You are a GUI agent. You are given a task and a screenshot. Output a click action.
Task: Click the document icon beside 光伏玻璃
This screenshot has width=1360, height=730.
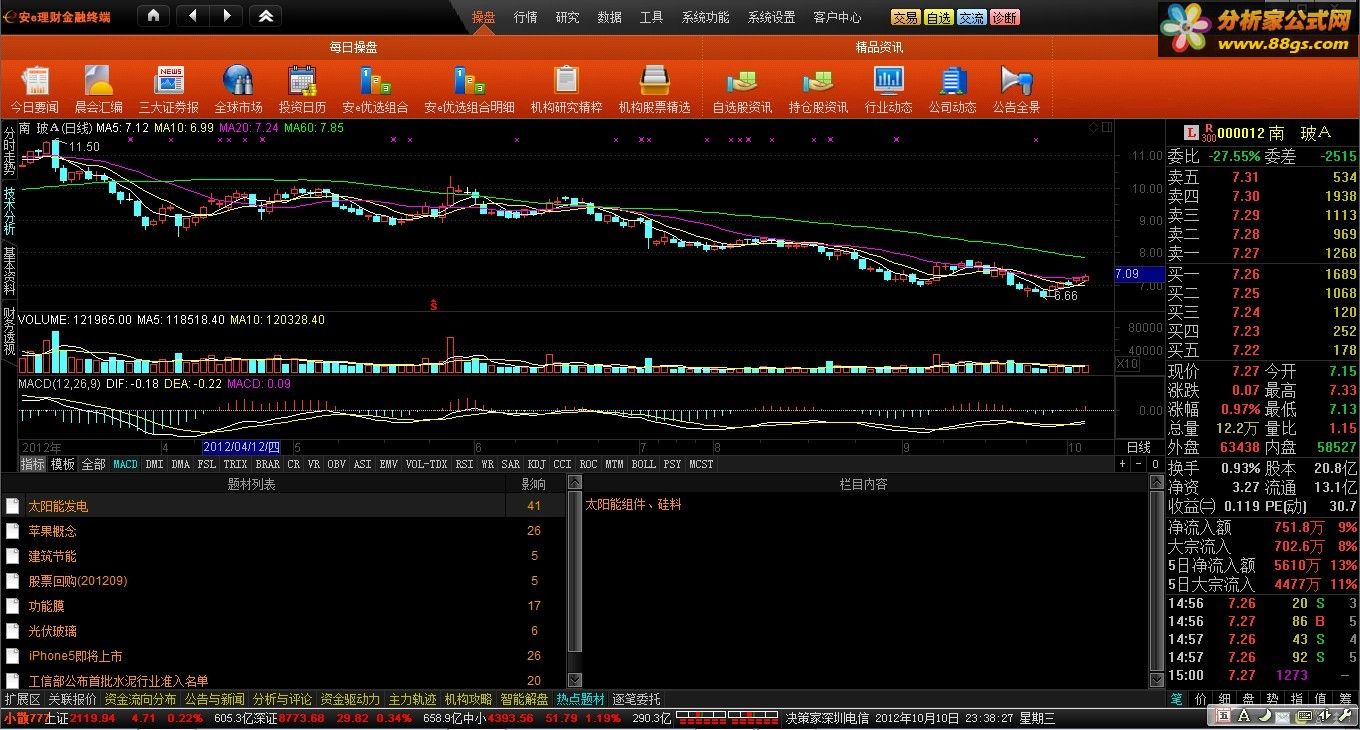click(x=13, y=631)
